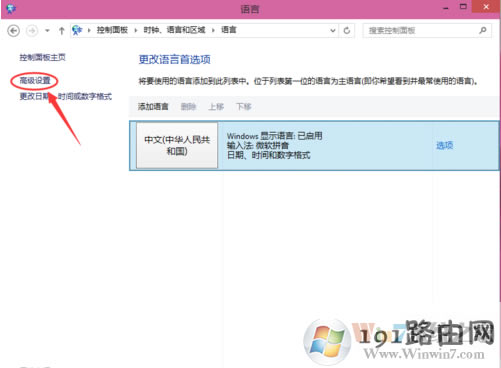Click 下移 to move language down
This screenshot has width=501, height=368.
(x=244, y=107)
